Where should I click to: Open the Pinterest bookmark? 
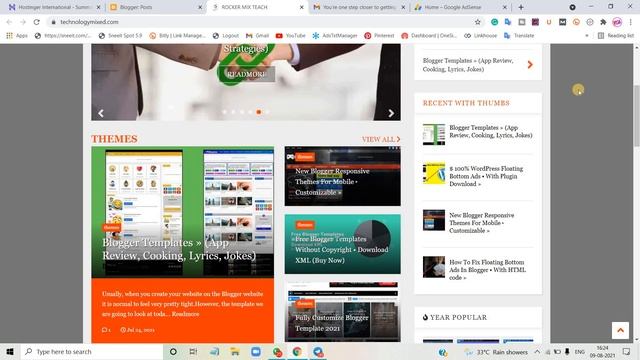point(379,36)
